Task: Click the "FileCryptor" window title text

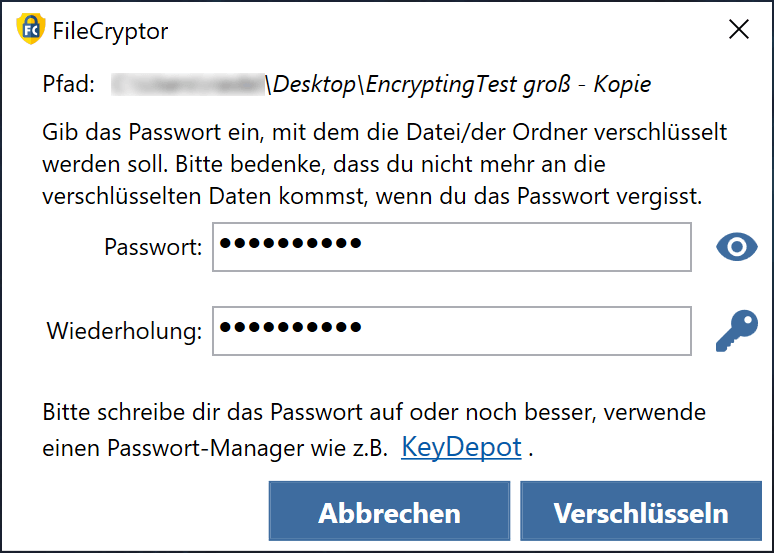Action: [x=110, y=31]
